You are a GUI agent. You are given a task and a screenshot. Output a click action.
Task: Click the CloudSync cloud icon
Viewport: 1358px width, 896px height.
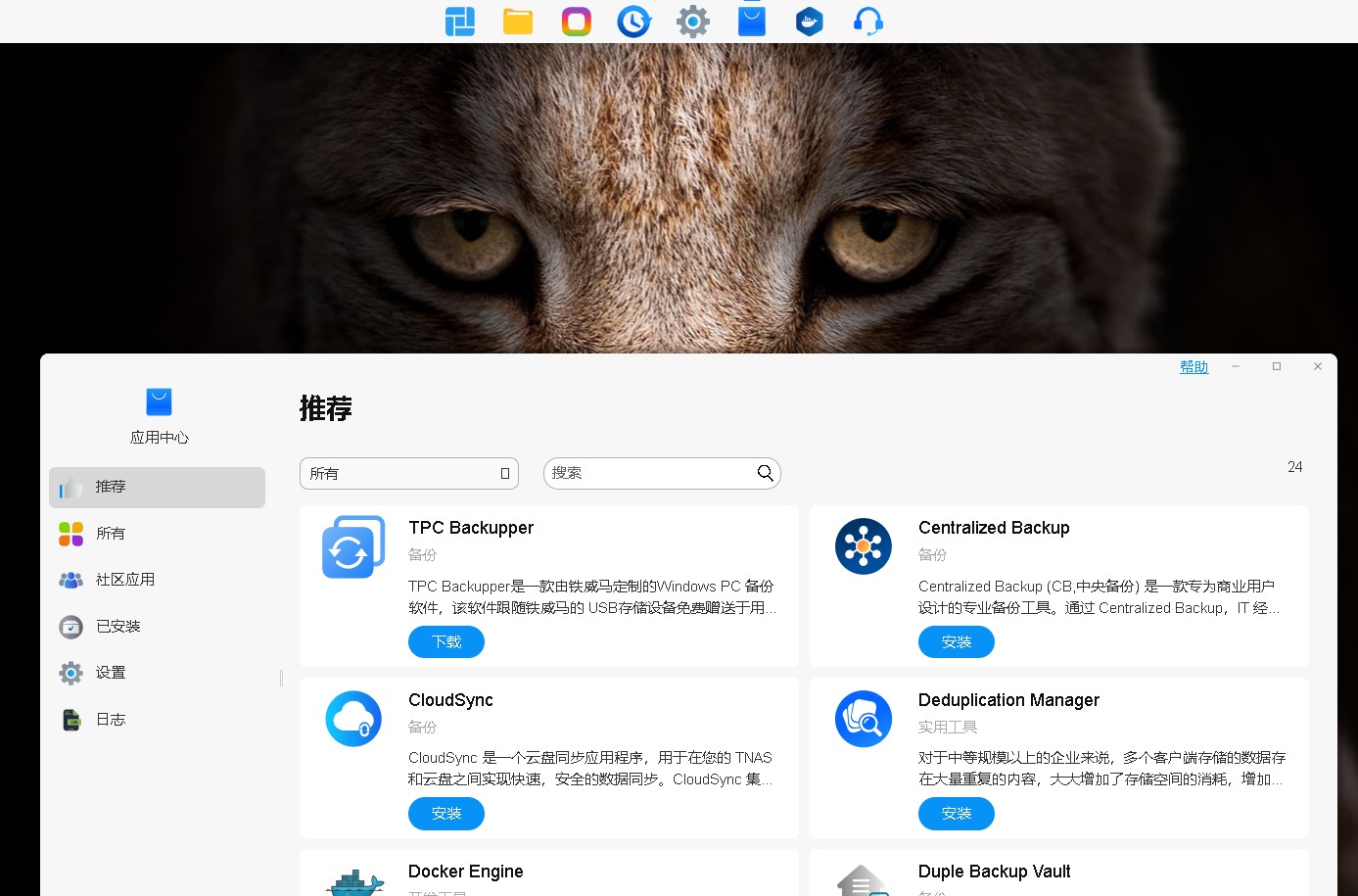pos(353,719)
